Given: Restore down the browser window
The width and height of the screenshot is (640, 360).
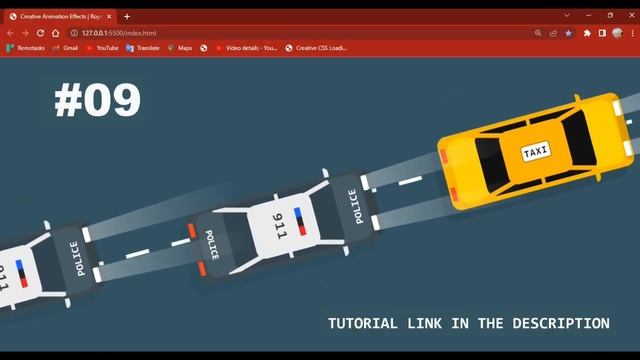Looking at the screenshot, I should (610, 15).
